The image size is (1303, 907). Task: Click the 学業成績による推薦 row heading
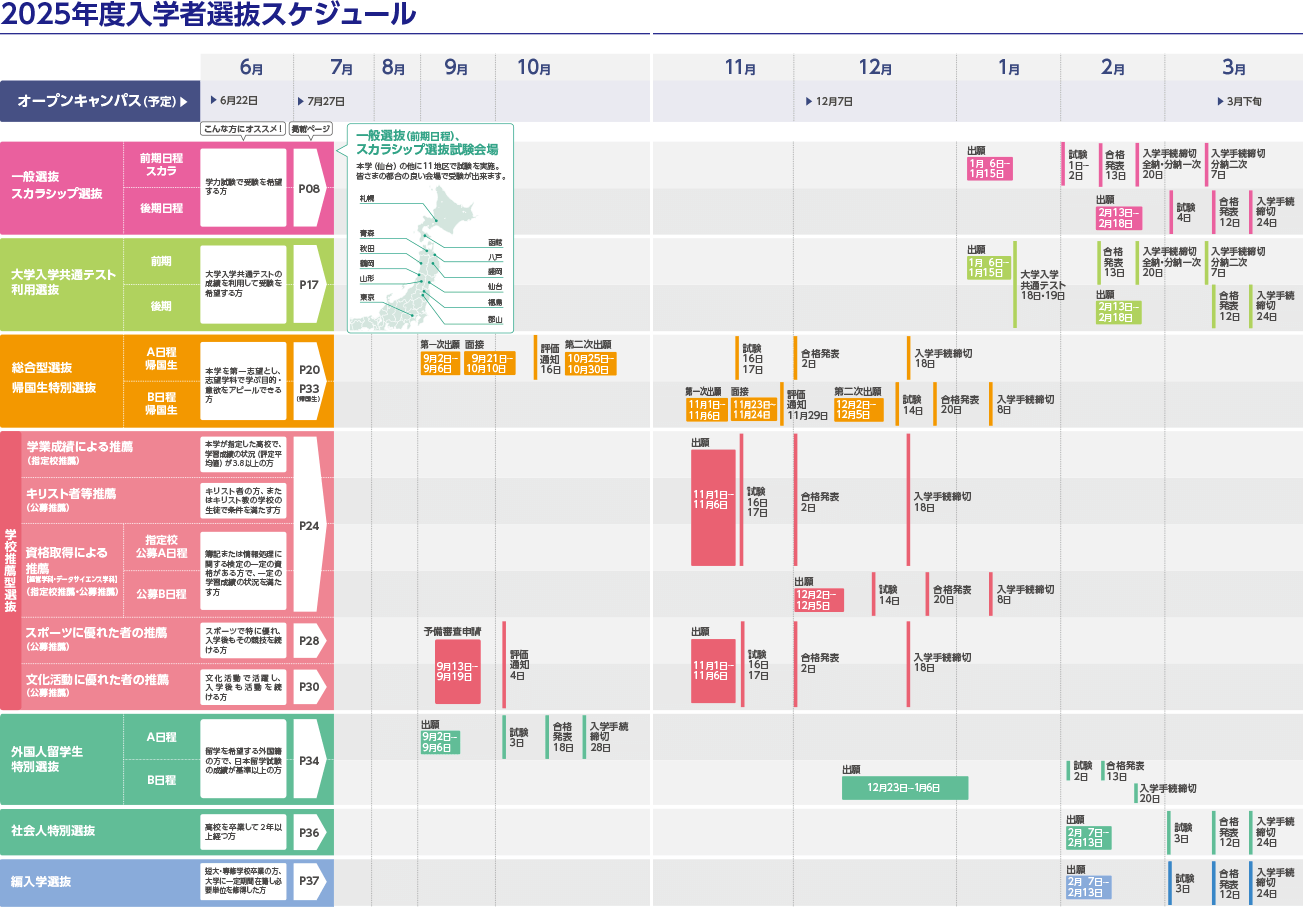(x=79, y=447)
